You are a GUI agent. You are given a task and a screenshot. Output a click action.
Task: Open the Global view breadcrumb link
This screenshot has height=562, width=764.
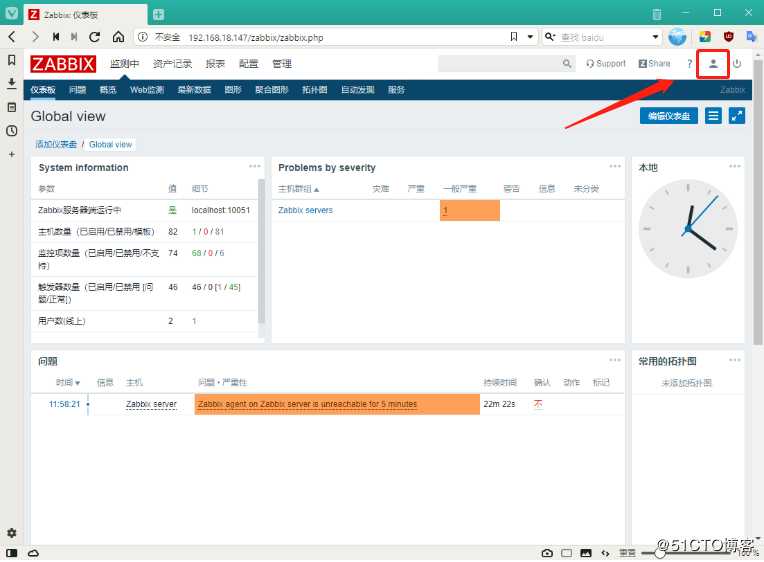tap(111, 145)
